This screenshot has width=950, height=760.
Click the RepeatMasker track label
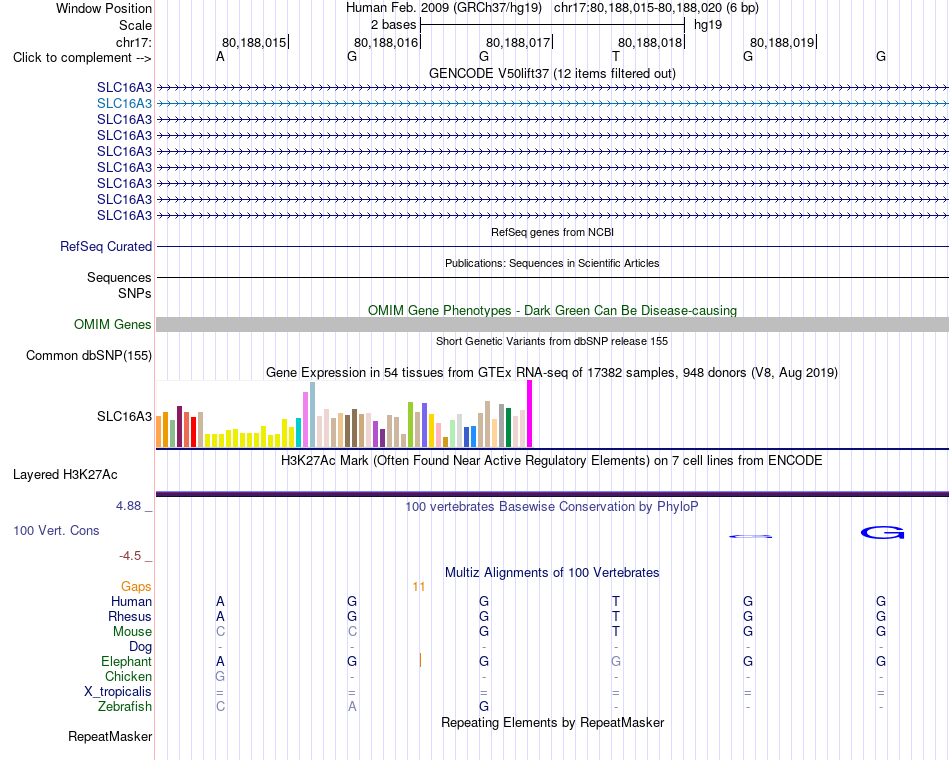[x=110, y=737]
